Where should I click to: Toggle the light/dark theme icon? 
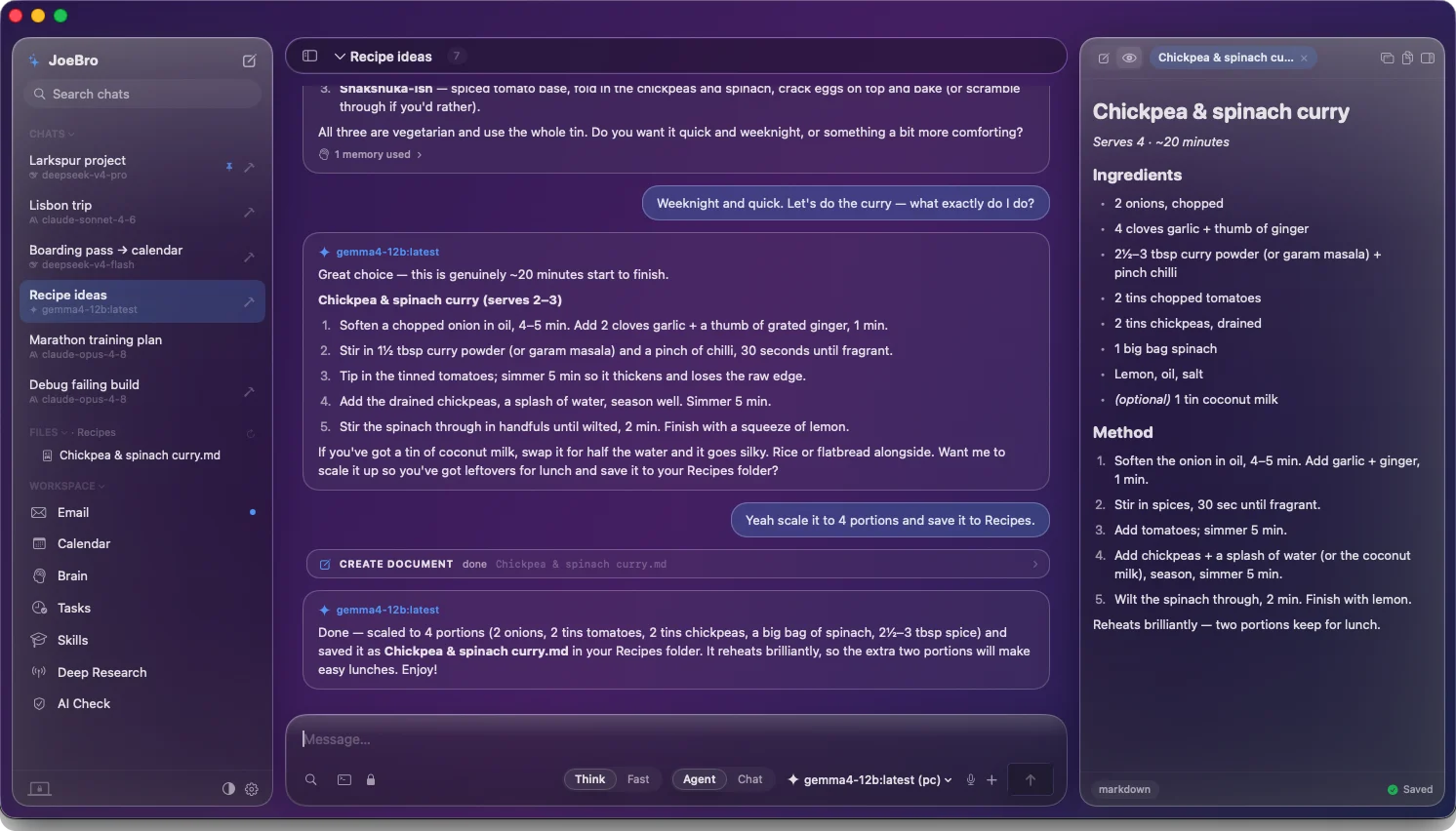[x=228, y=789]
